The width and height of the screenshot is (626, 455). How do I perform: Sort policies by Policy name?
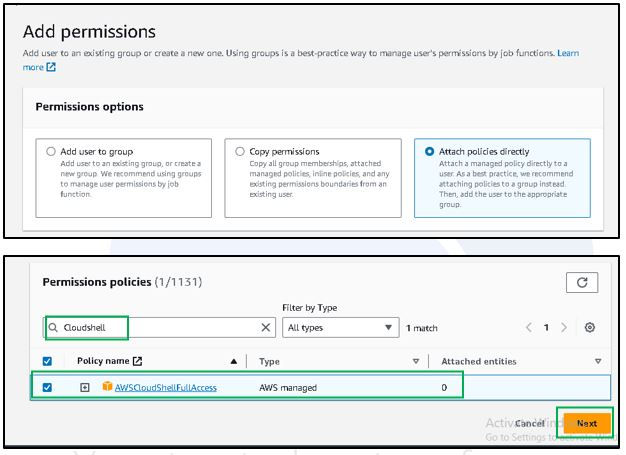point(234,362)
